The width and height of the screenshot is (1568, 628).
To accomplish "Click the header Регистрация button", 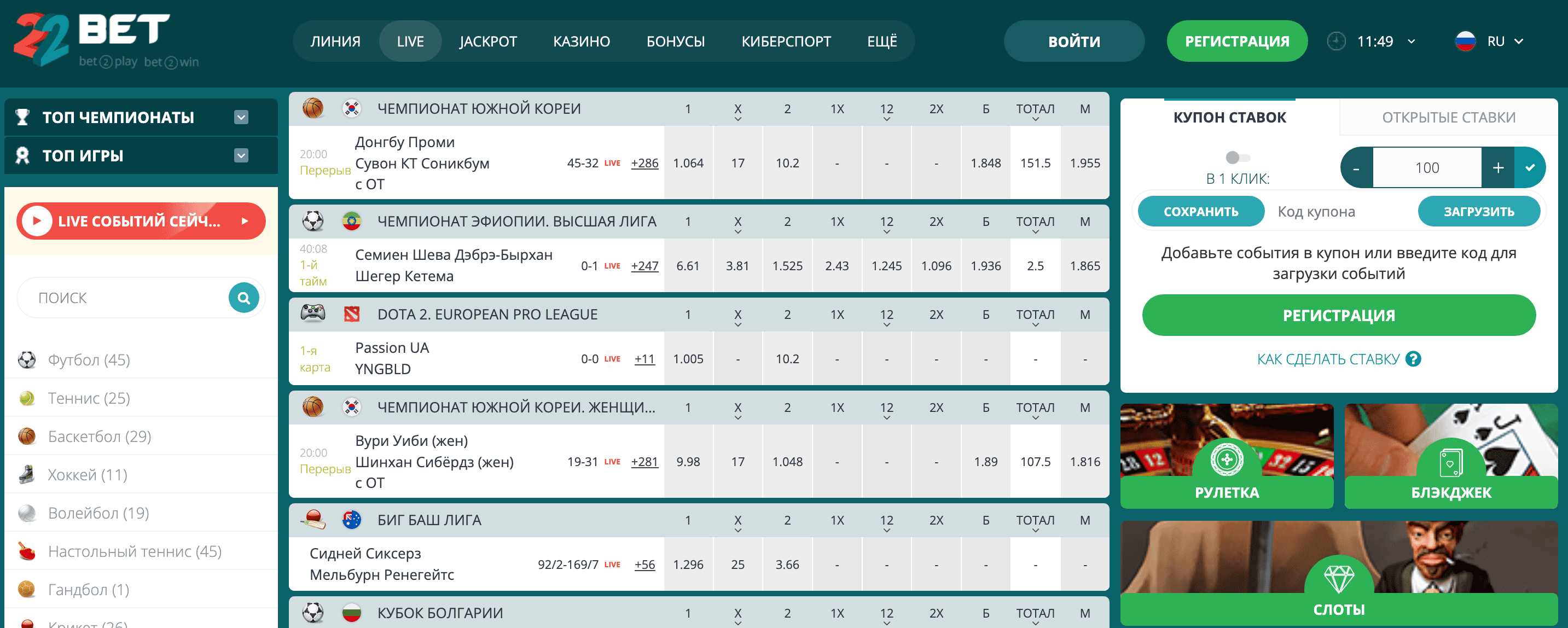I will click(1237, 42).
